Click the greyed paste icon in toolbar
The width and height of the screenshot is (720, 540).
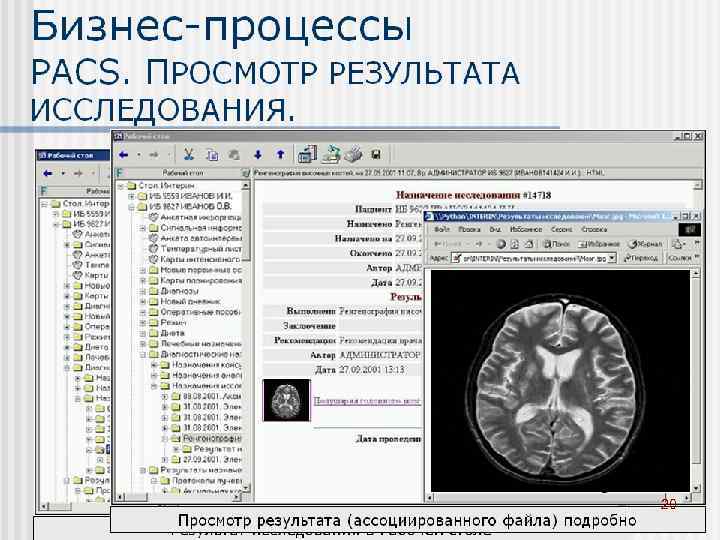[x=234, y=155]
